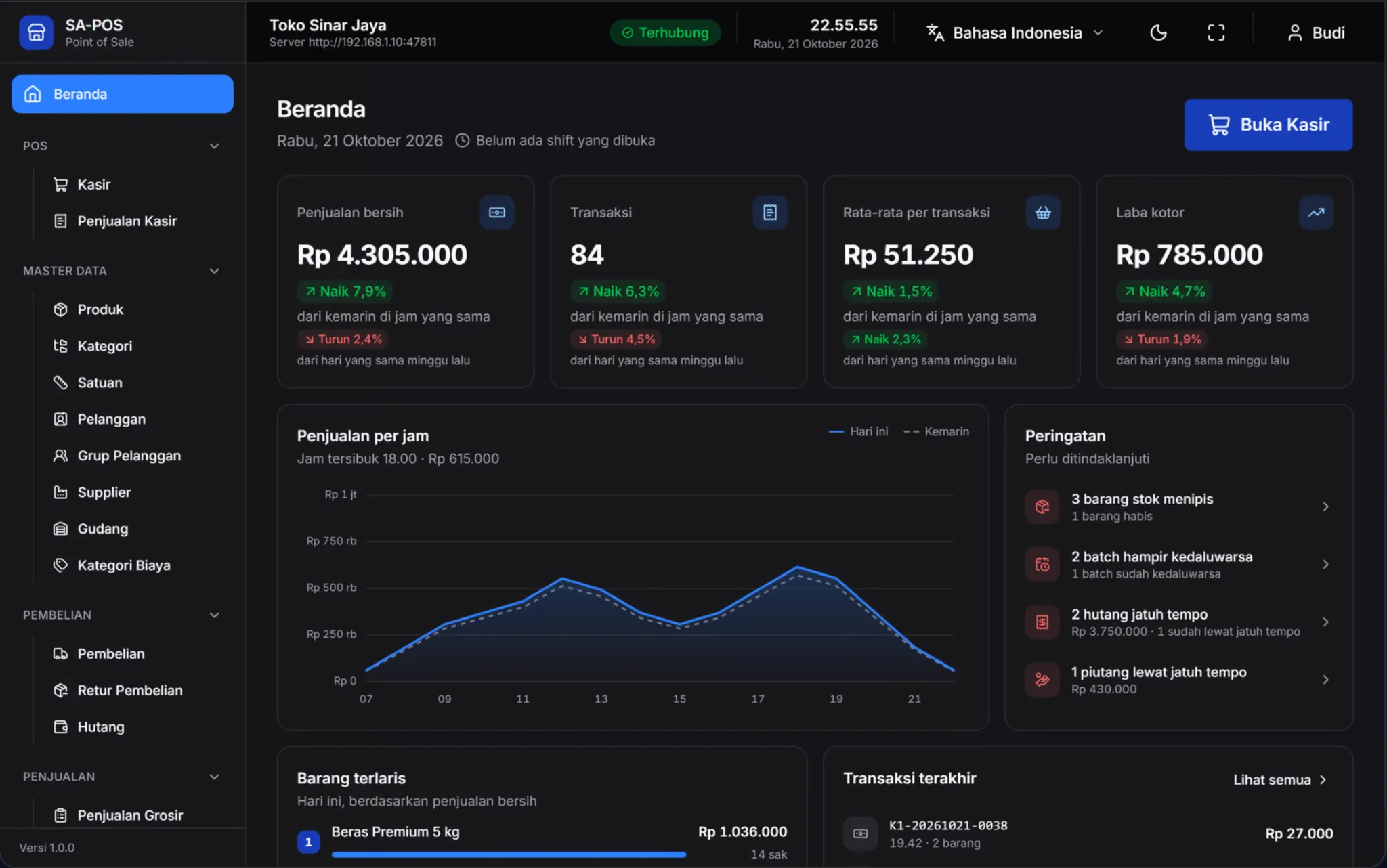Click the Penjualan bersih banknote icon

[x=497, y=213]
